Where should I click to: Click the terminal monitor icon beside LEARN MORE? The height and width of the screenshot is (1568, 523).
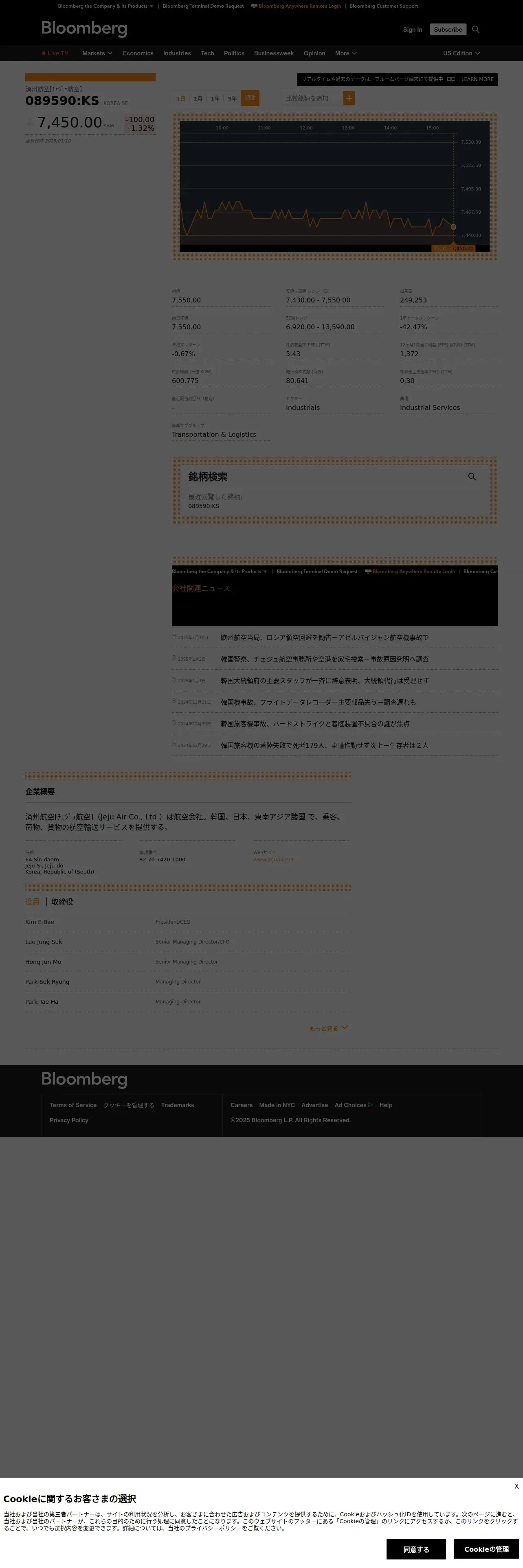(x=451, y=79)
